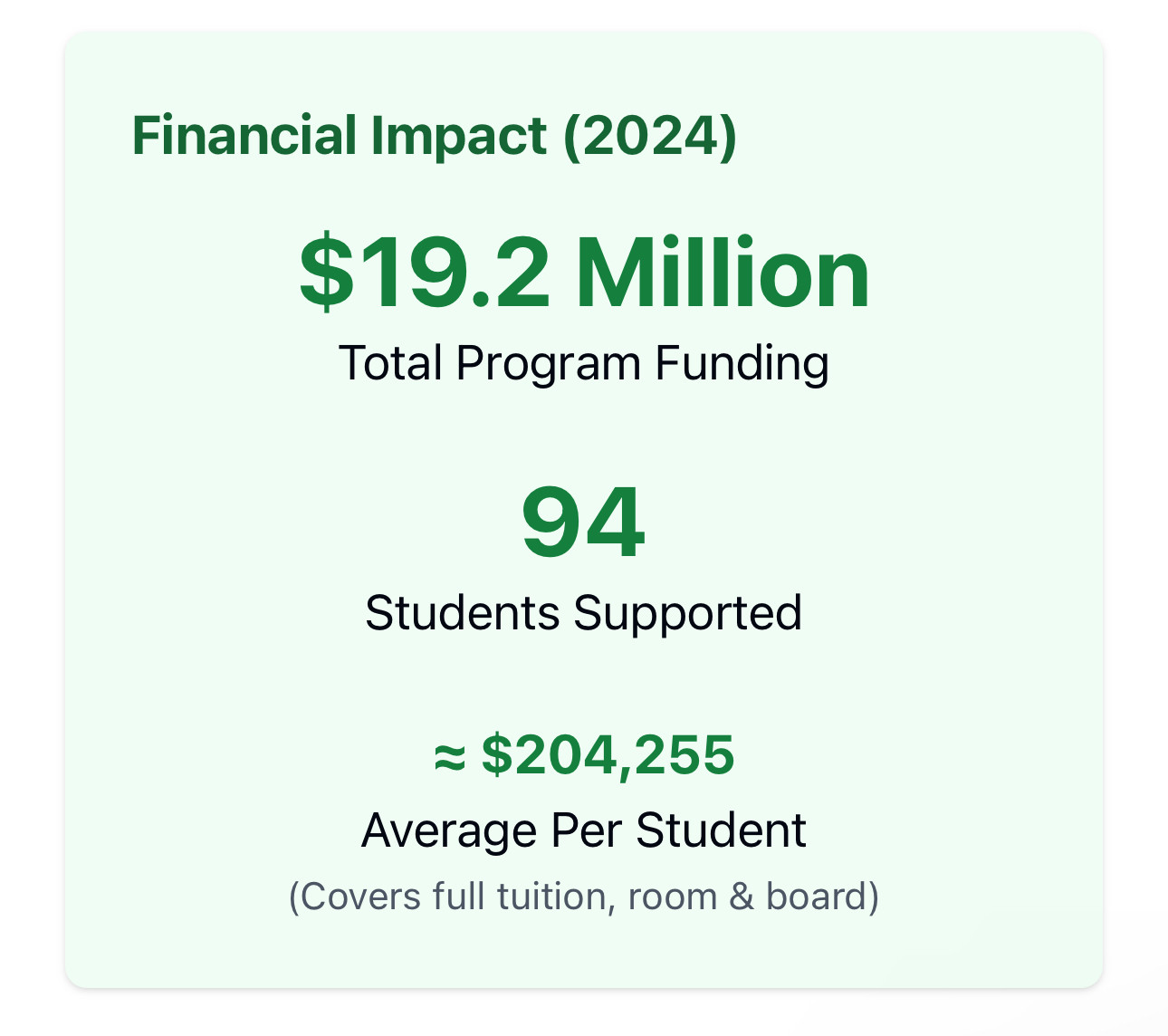Click the Total Program Funding label
Screen dimensions: 1168x1036
pyautogui.click(x=584, y=364)
